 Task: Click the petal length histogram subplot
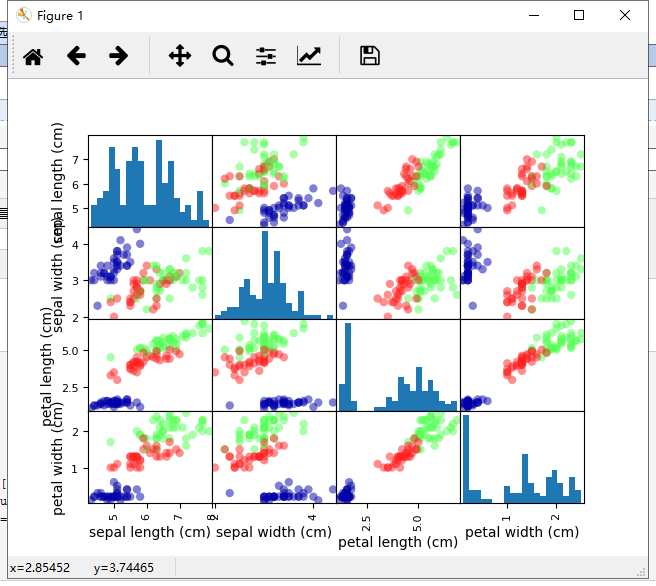pos(398,365)
